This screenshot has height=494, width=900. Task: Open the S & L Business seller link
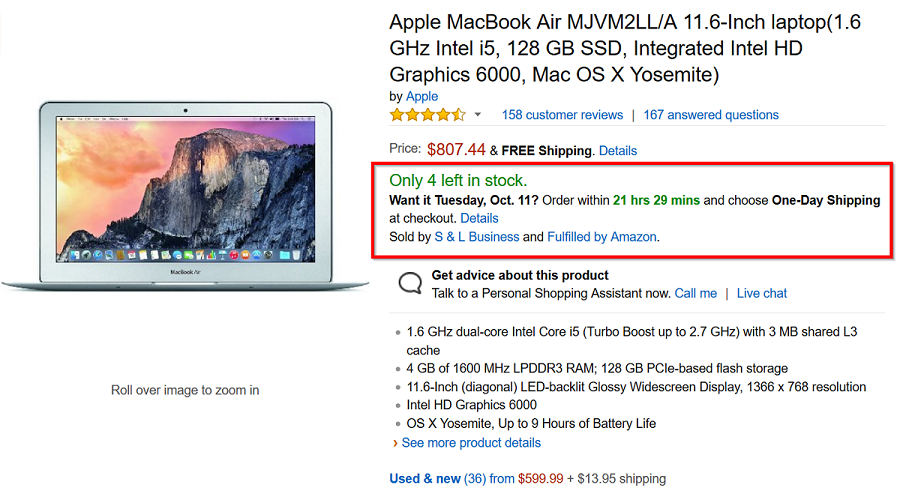click(x=477, y=237)
